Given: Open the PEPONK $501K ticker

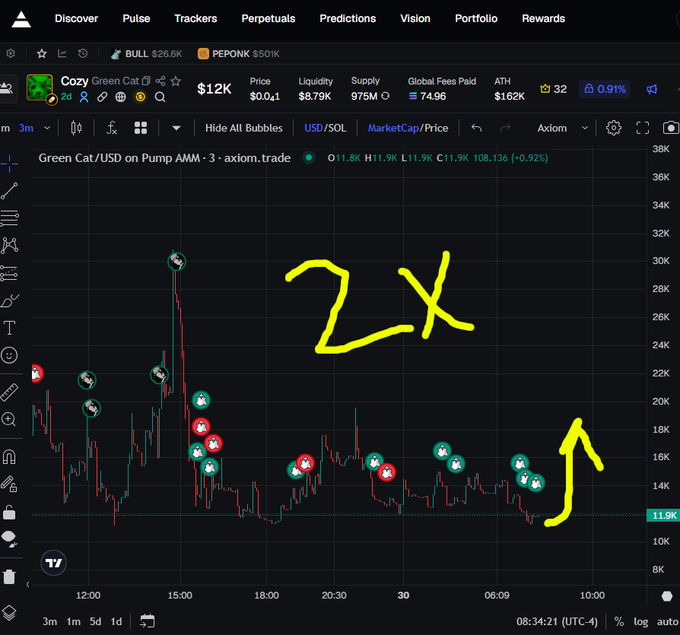Looking at the screenshot, I should (x=239, y=54).
